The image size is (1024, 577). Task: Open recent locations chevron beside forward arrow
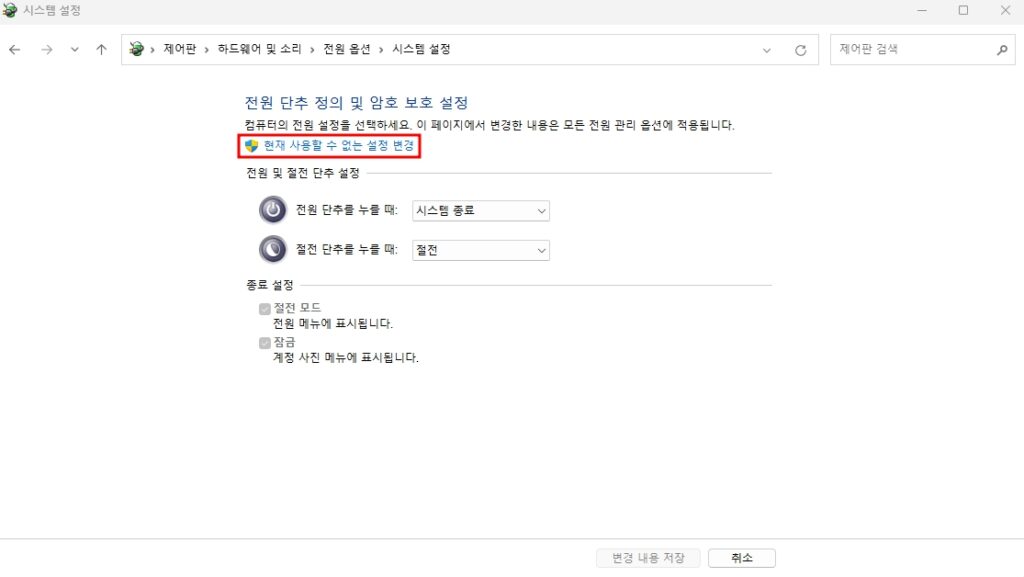(x=74, y=50)
